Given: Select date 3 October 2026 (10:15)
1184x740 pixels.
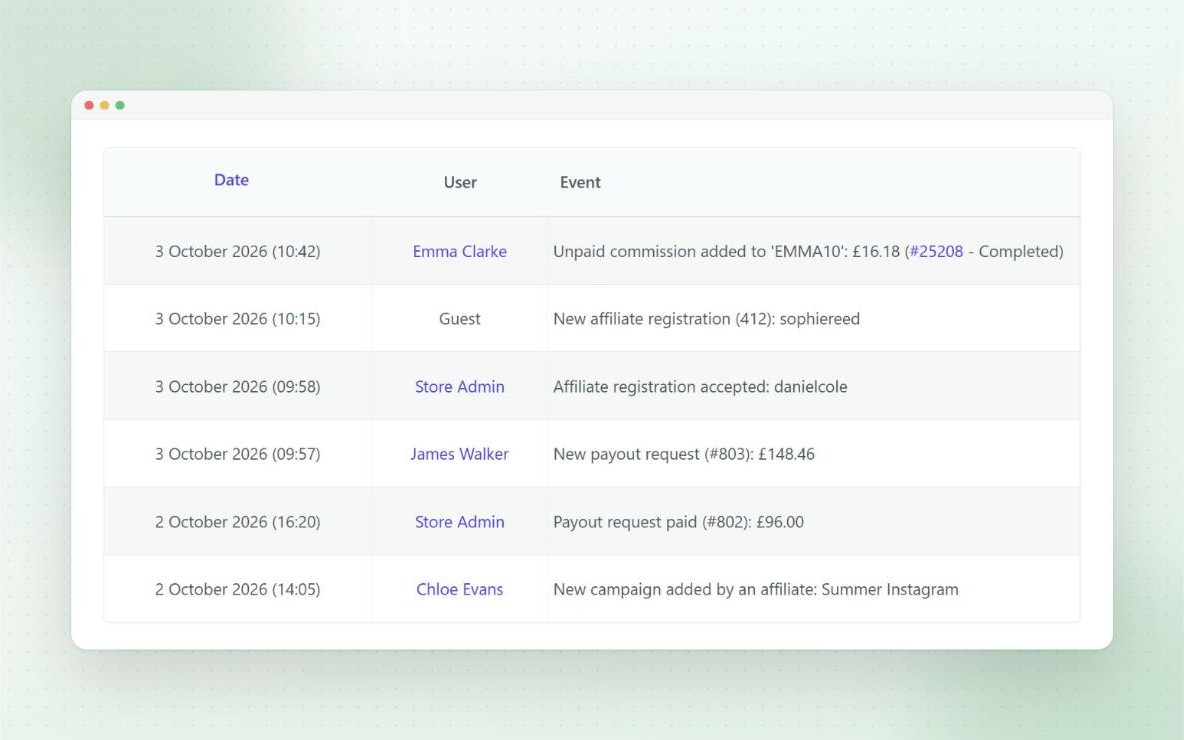Looking at the screenshot, I should [x=238, y=319].
